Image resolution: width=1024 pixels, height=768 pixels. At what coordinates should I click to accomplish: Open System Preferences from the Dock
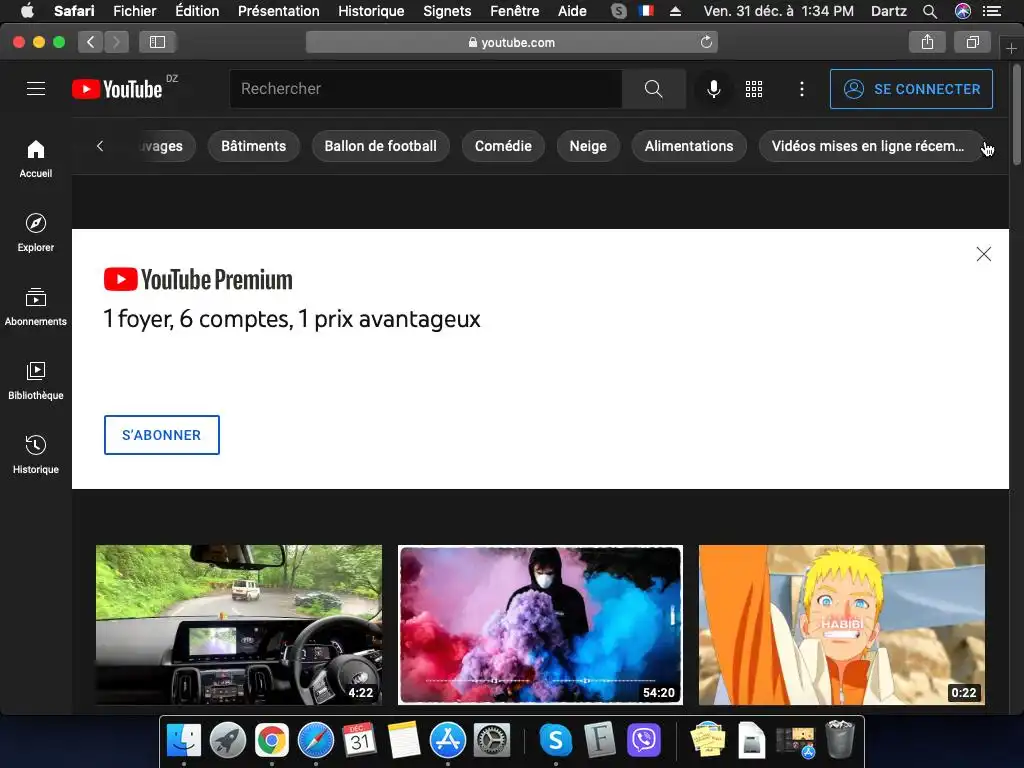coord(491,740)
